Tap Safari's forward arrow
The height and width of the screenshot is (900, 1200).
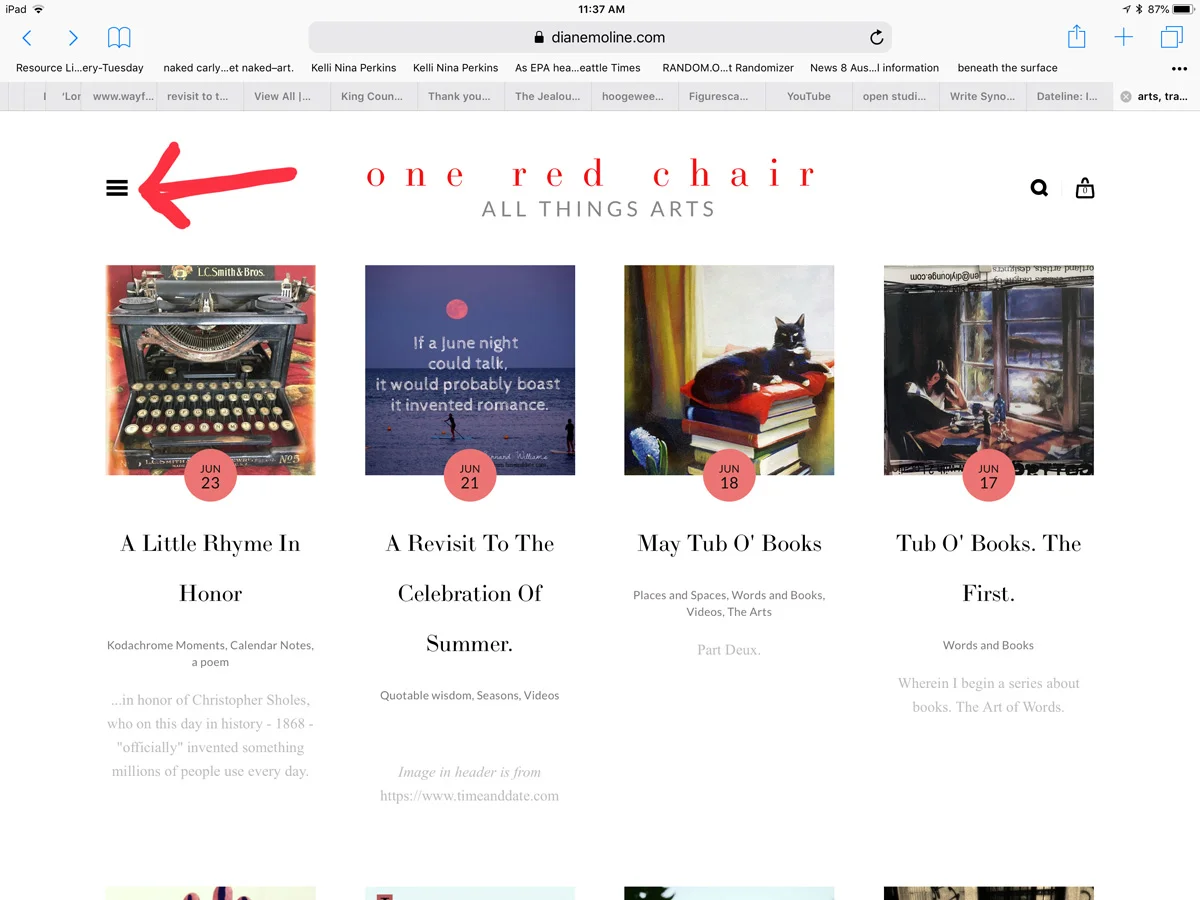[x=73, y=38]
